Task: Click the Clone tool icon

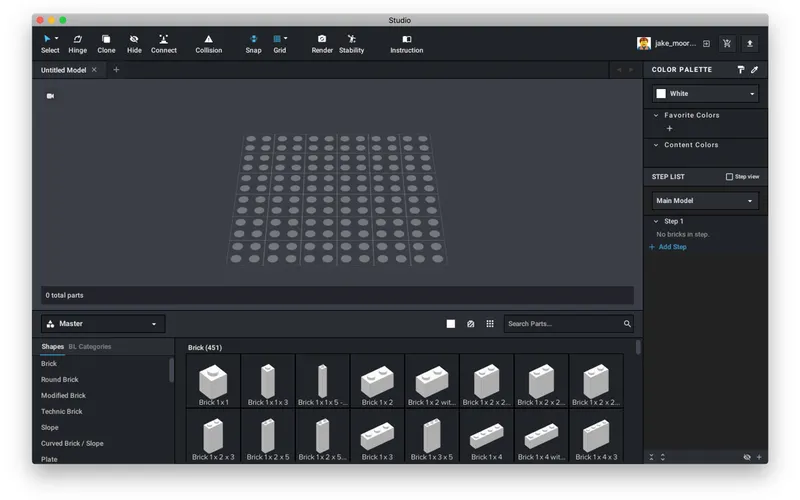Action: [106, 43]
